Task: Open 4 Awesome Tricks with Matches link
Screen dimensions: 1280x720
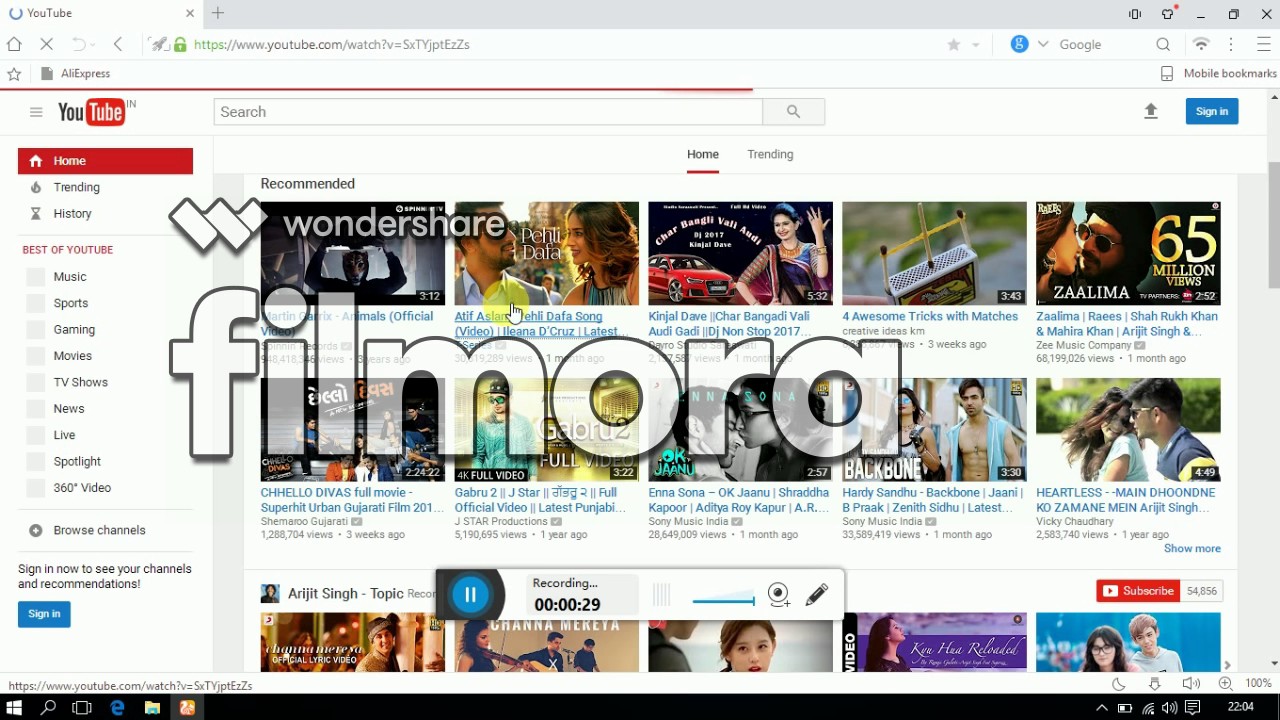Action: tap(930, 316)
